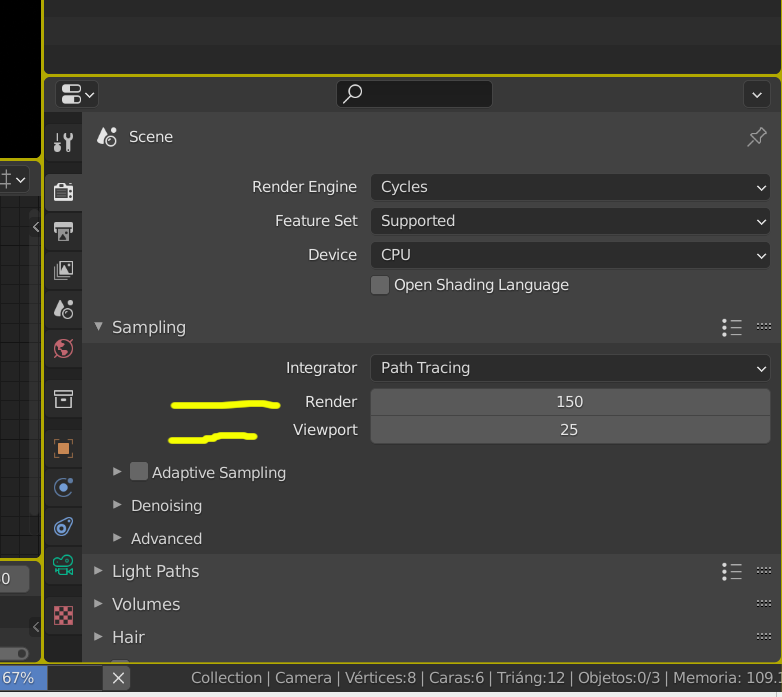Click the Scene icon in the header
The width and height of the screenshot is (782, 697).
coord(107,137)
